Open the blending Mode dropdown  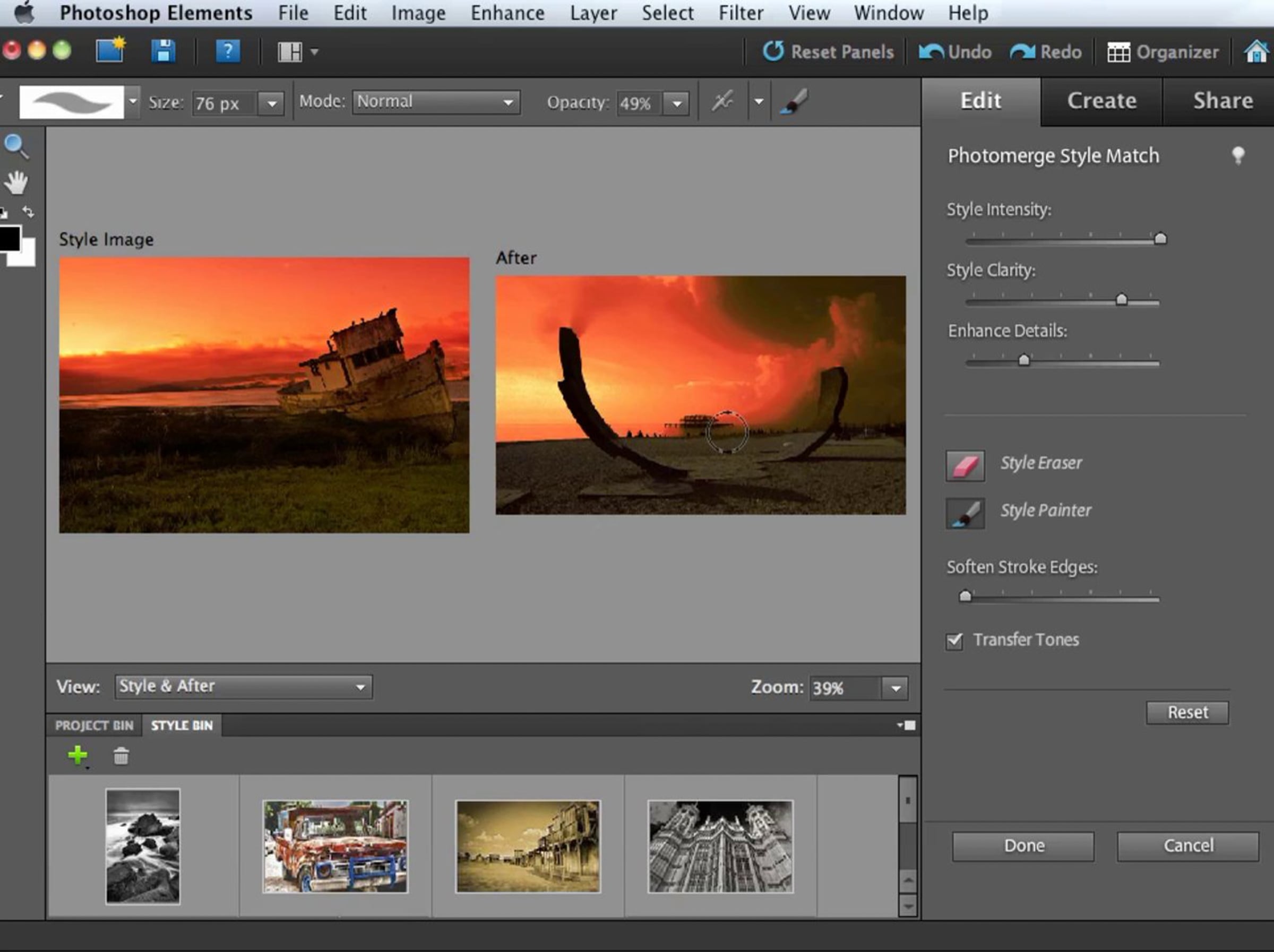(x=436, y=102)
